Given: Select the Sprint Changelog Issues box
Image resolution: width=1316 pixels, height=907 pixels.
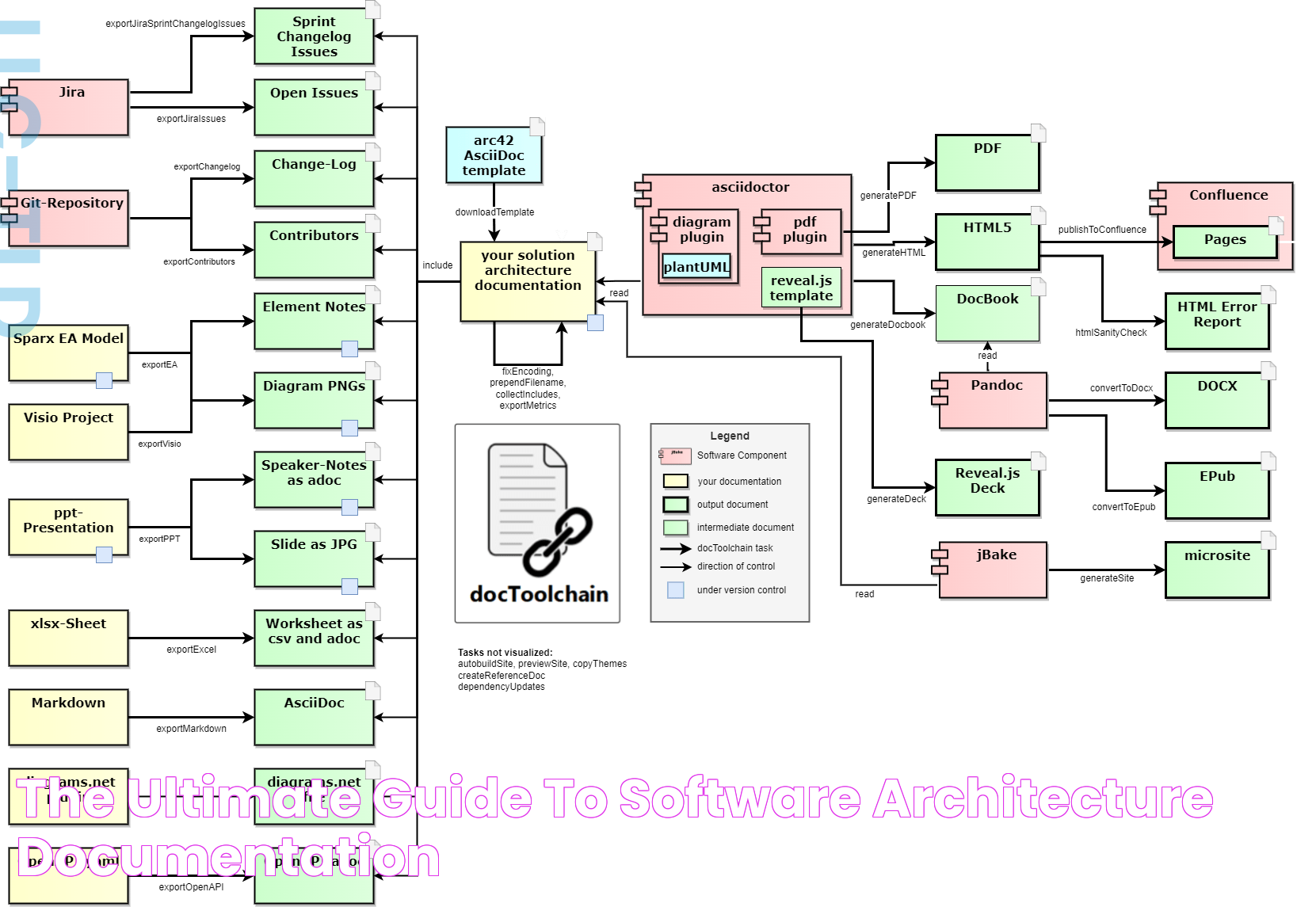Looking at the screenshot, I should tap(314, 36).
